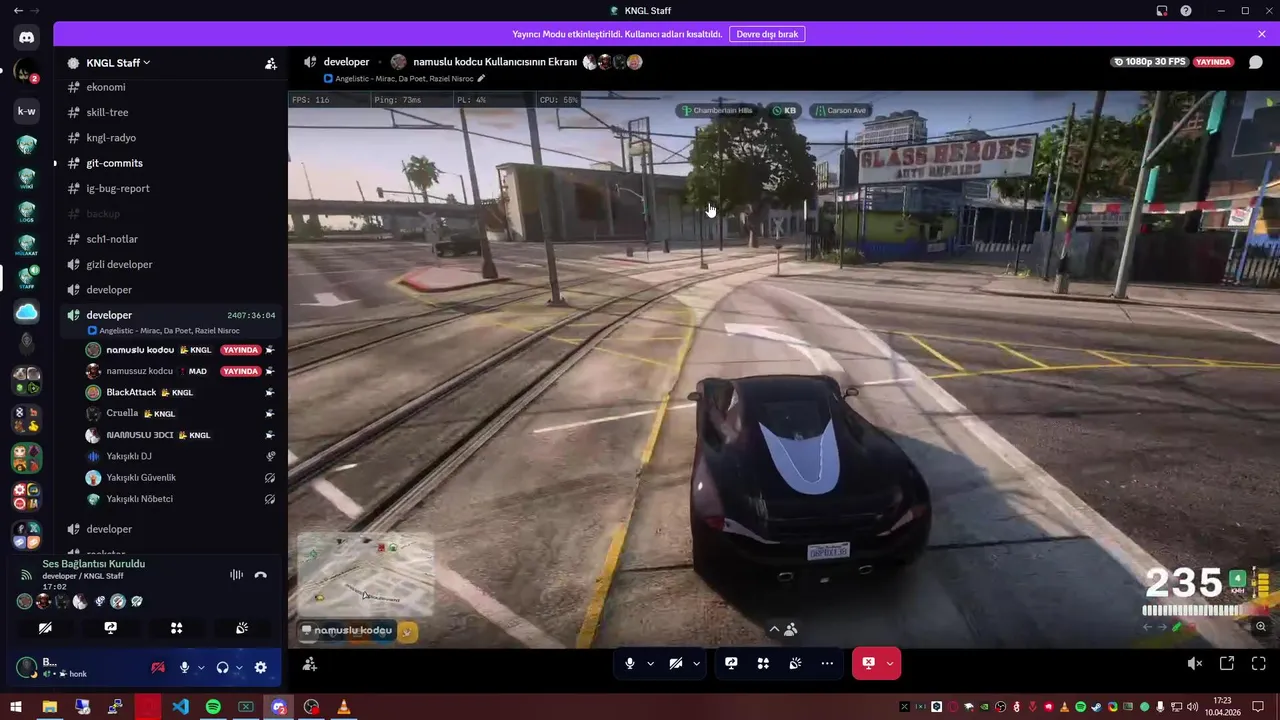Toggle headphone deafen in user panel
1280x720 pixels.
click(x=222, y=667)
